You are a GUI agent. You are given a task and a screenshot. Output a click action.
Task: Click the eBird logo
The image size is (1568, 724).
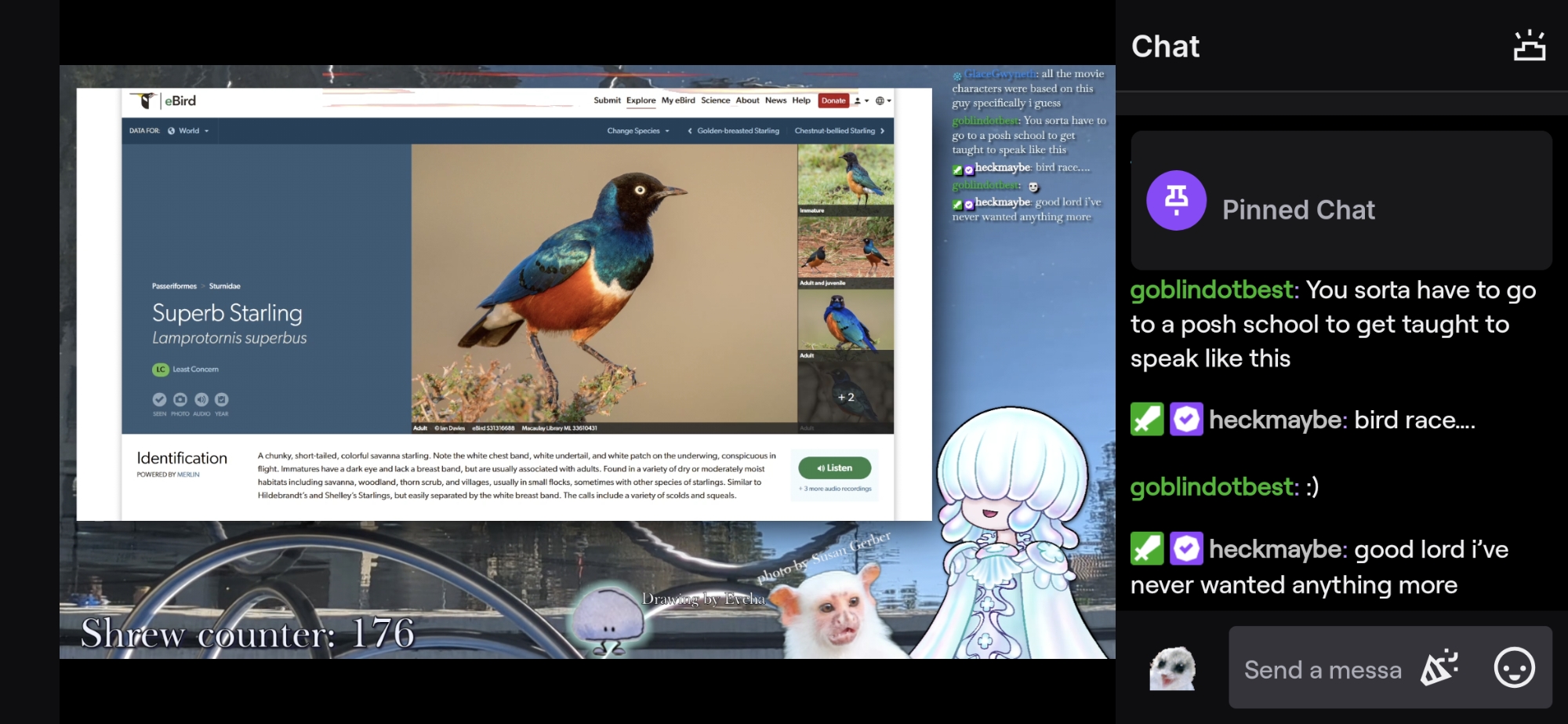pos(163,101)
